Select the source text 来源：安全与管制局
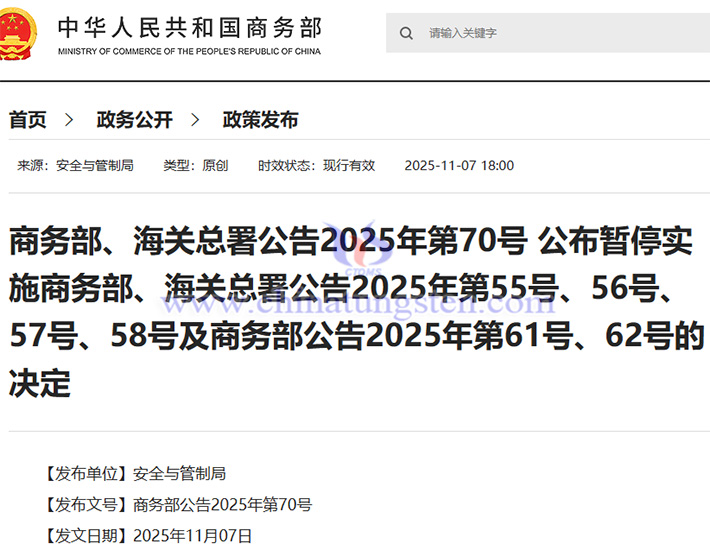 point(76,166)
